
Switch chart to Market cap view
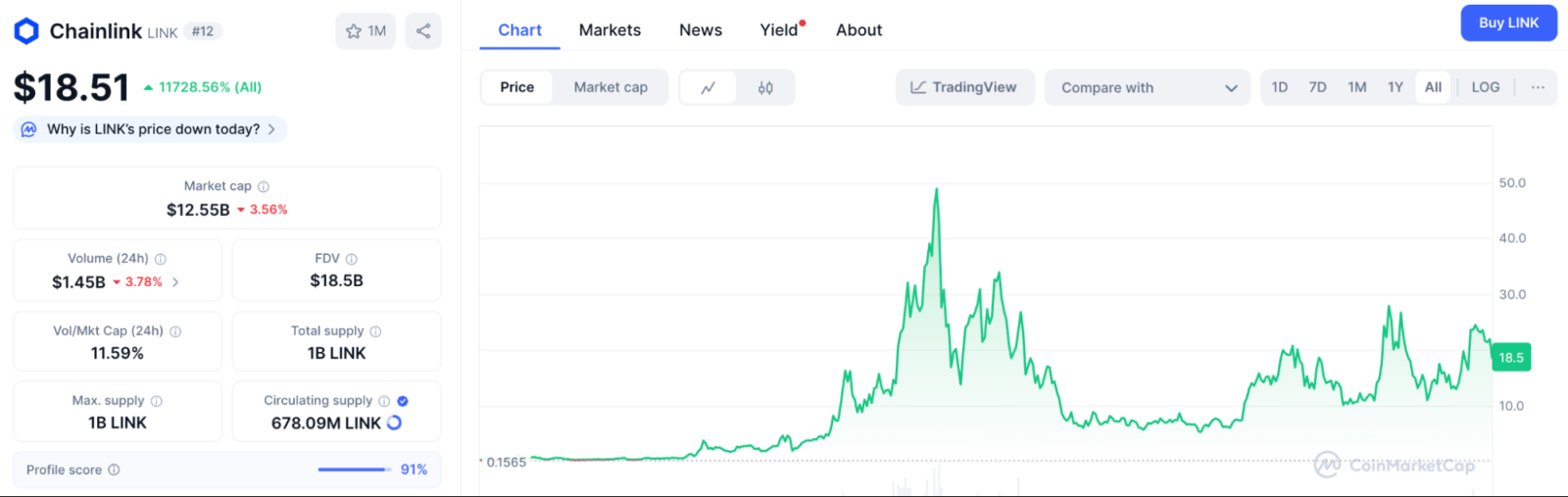(611, 87)
